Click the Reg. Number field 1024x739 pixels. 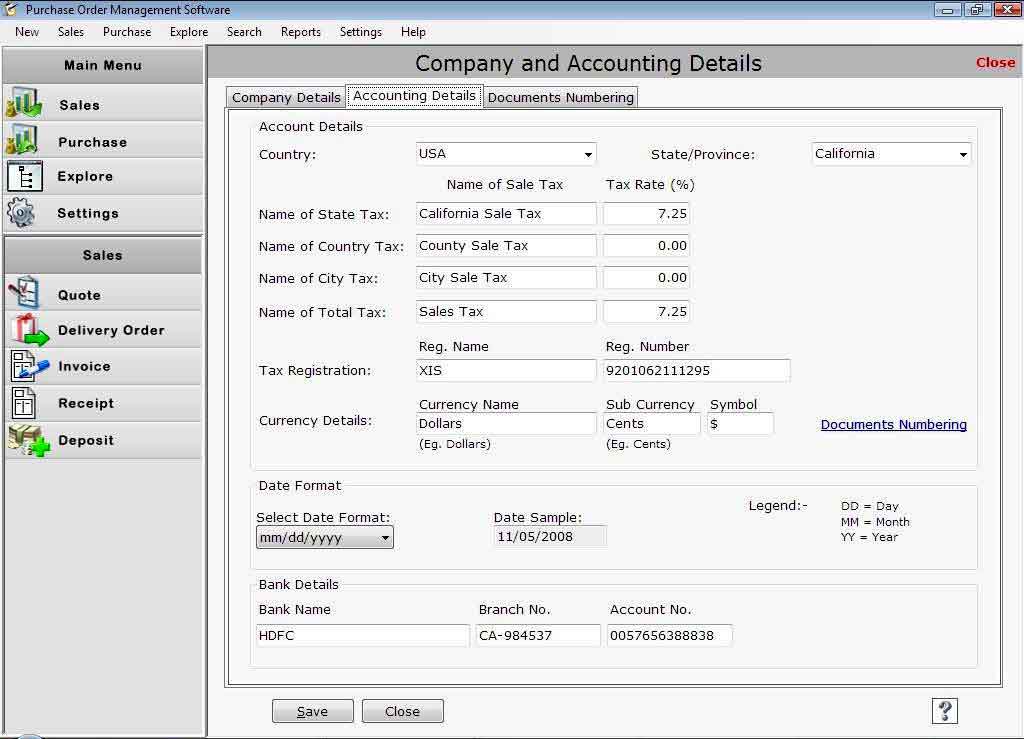click(696, 370)
